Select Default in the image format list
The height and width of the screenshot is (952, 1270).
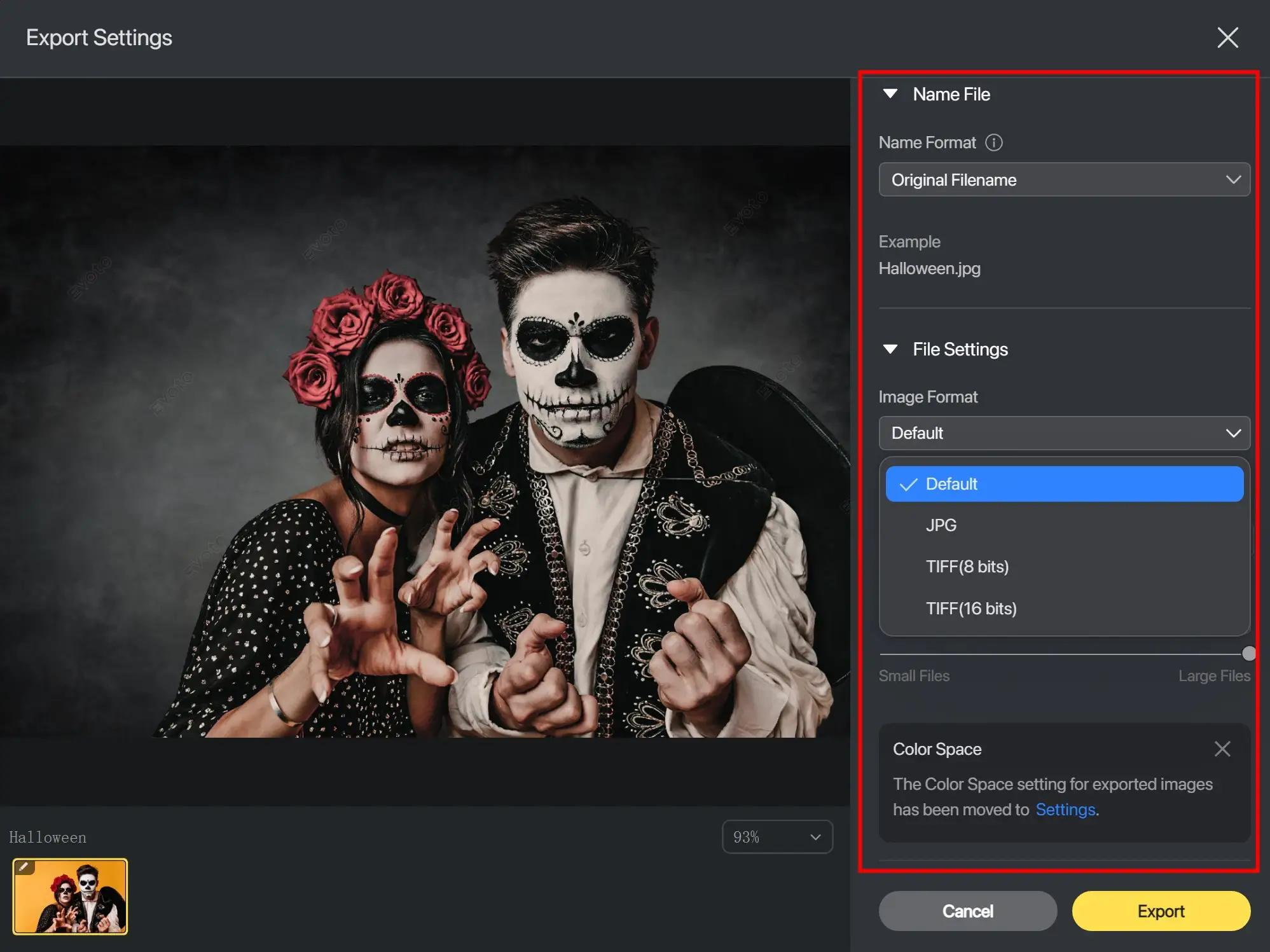tap(1064, 484)
